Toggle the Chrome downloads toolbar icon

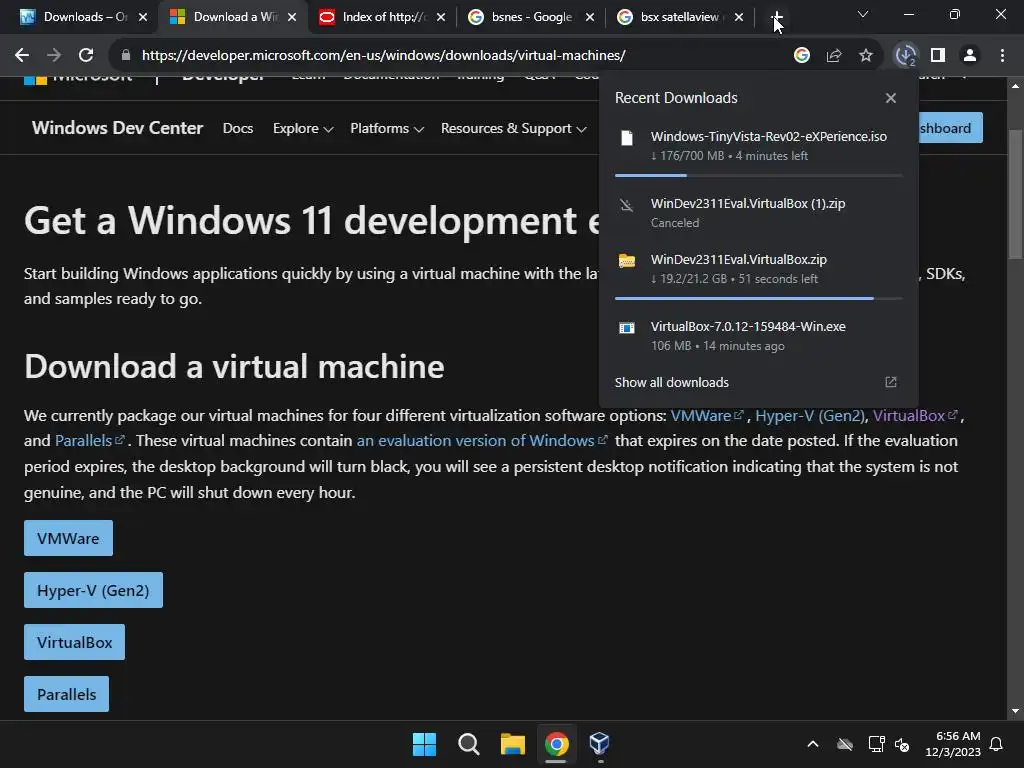[906, 56]
